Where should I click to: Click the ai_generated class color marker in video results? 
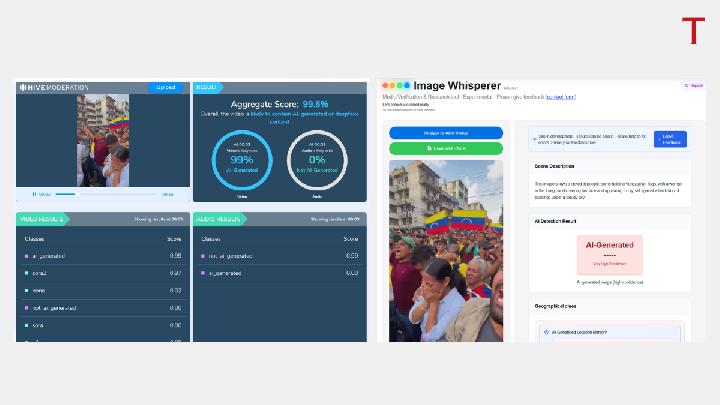[x=27, y=256]
